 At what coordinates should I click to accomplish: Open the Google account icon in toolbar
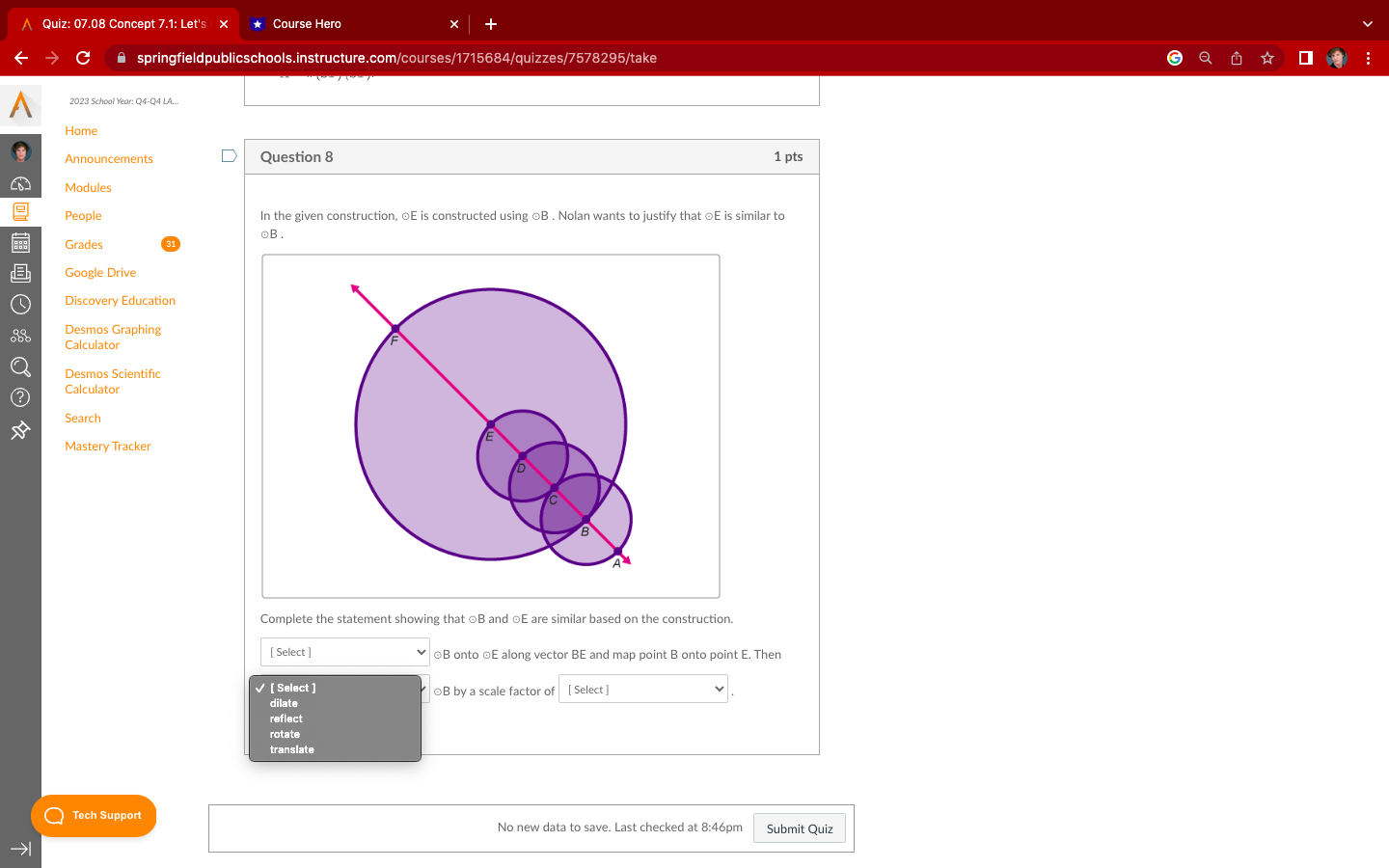click(1175, 58)
